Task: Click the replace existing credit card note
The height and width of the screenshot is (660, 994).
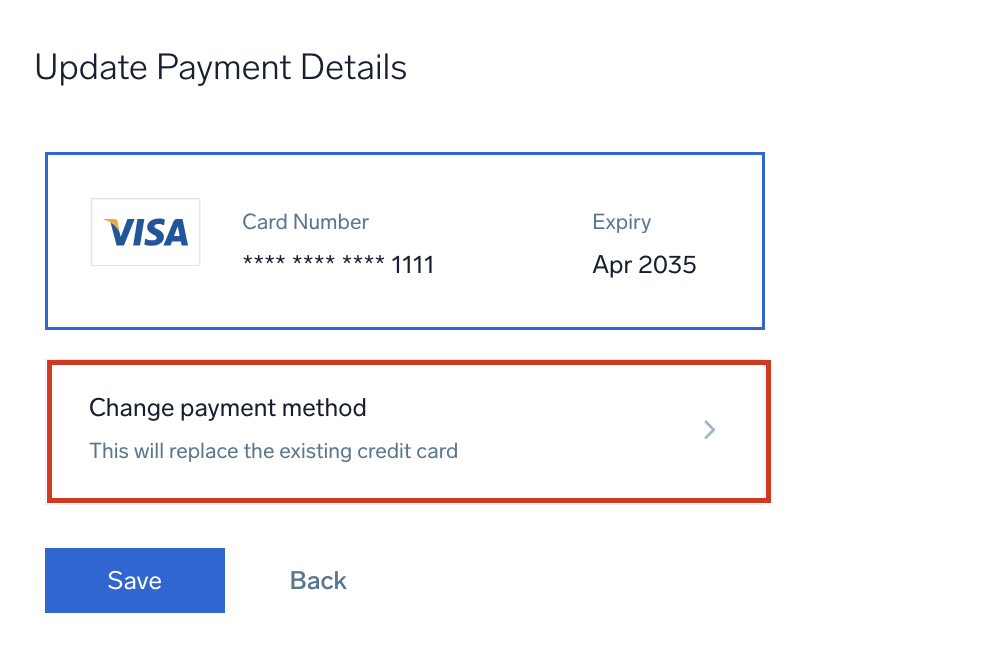Action: 273,451
